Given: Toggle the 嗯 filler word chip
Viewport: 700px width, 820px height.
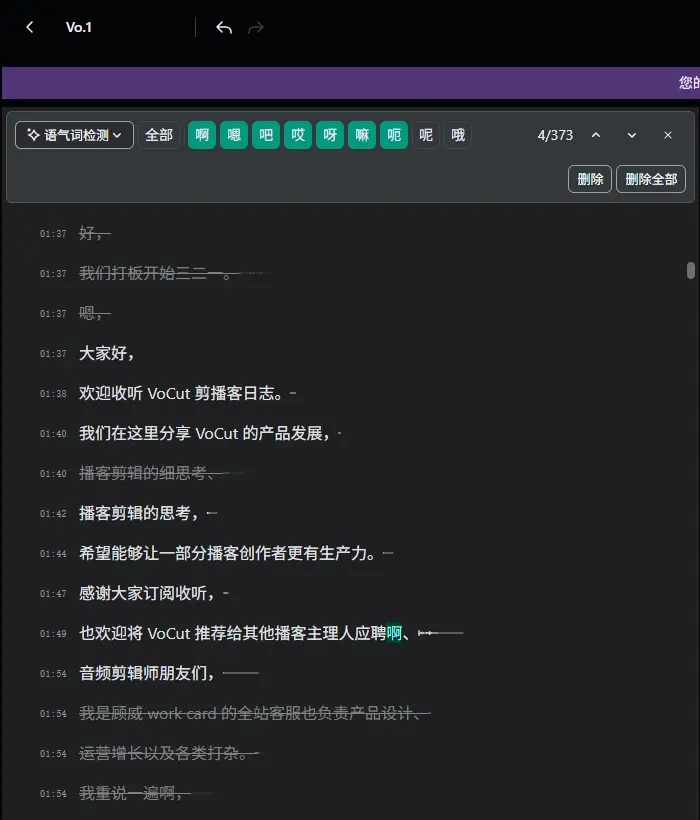Looking at the screenshot, I should pos(234,135).
